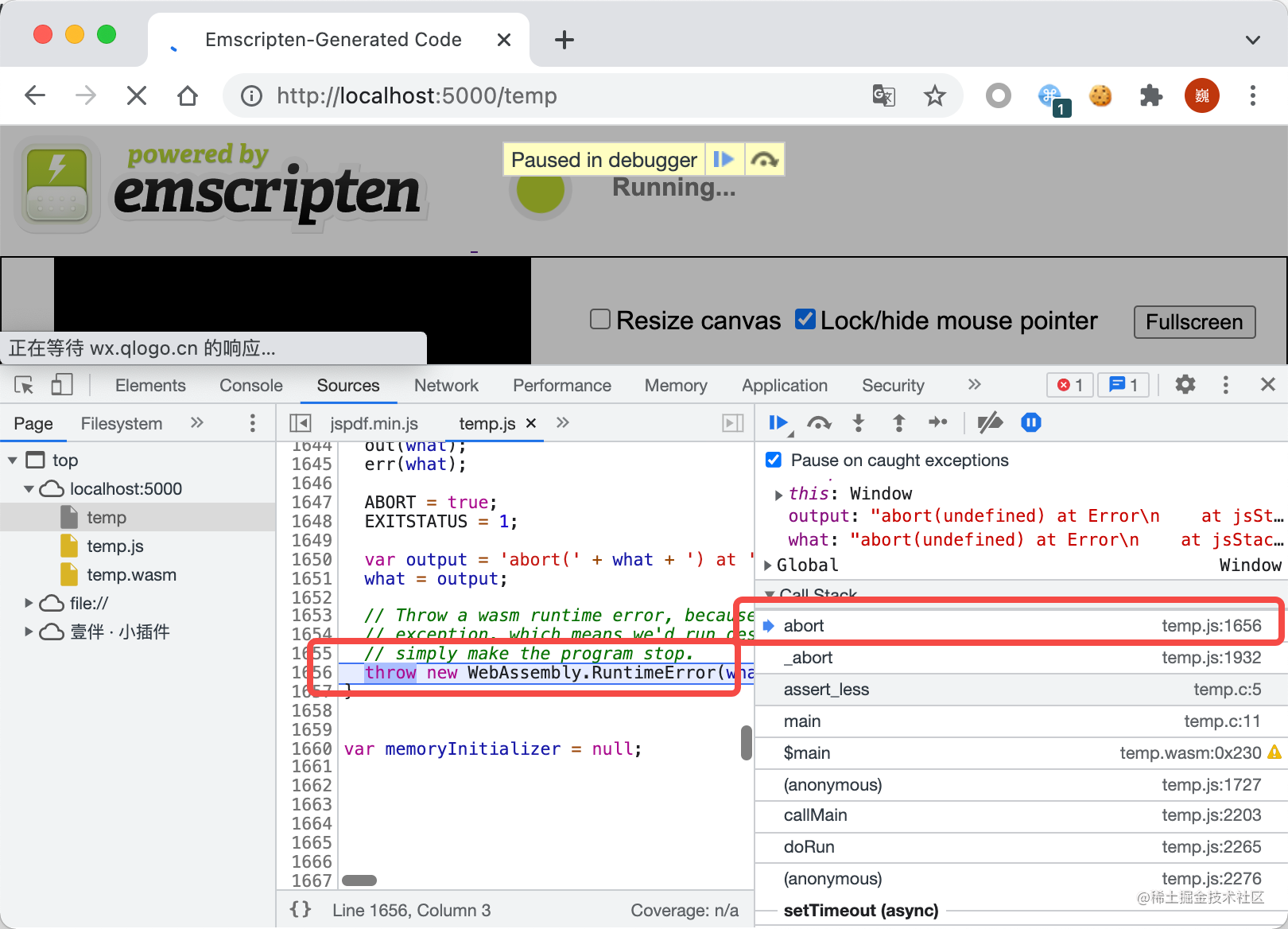Click the error count badge
This screenshot has height=929, width=1288.
(1069, 385)
